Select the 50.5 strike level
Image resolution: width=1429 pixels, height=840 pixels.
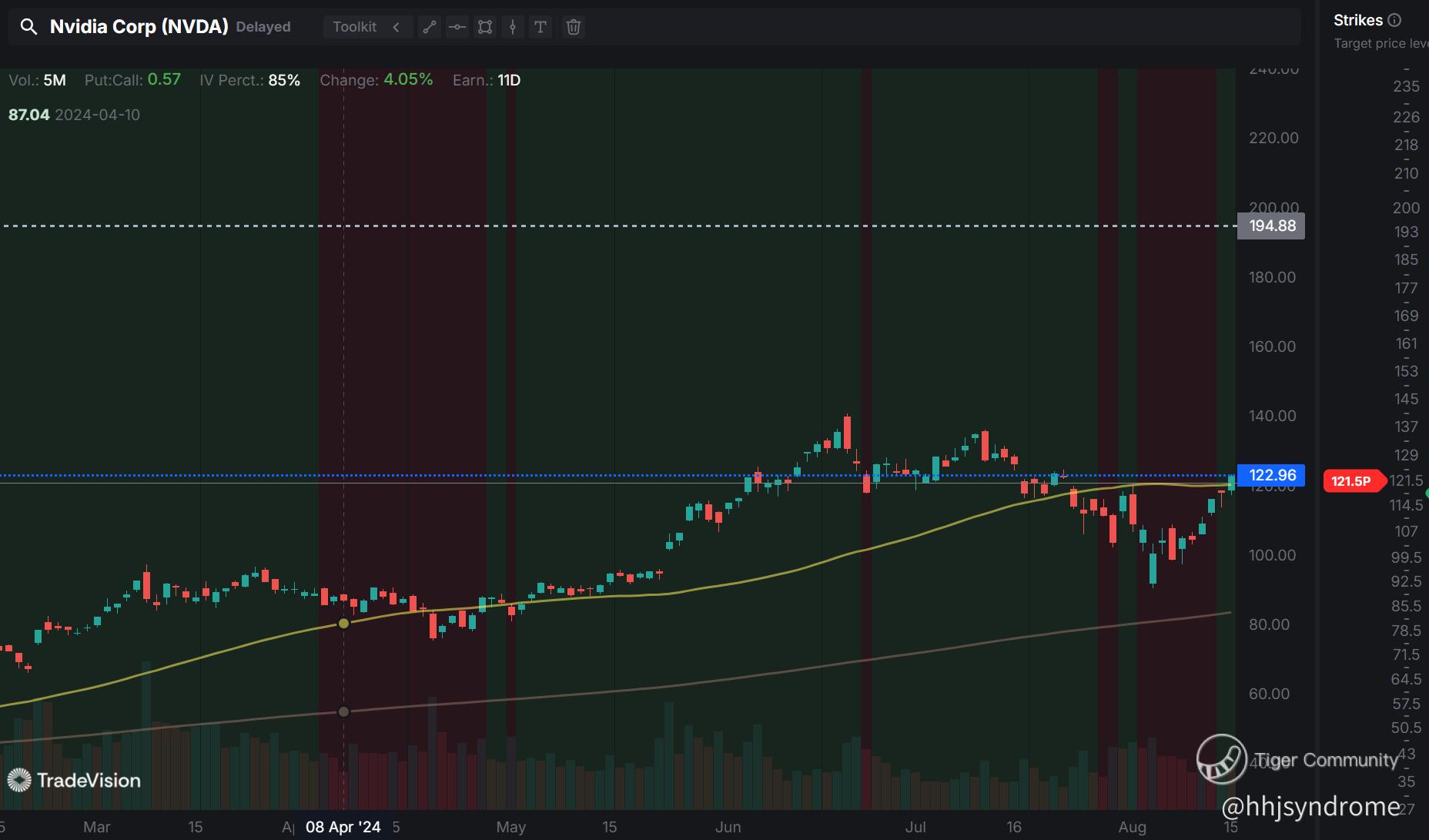click(x=1406, y=728)
